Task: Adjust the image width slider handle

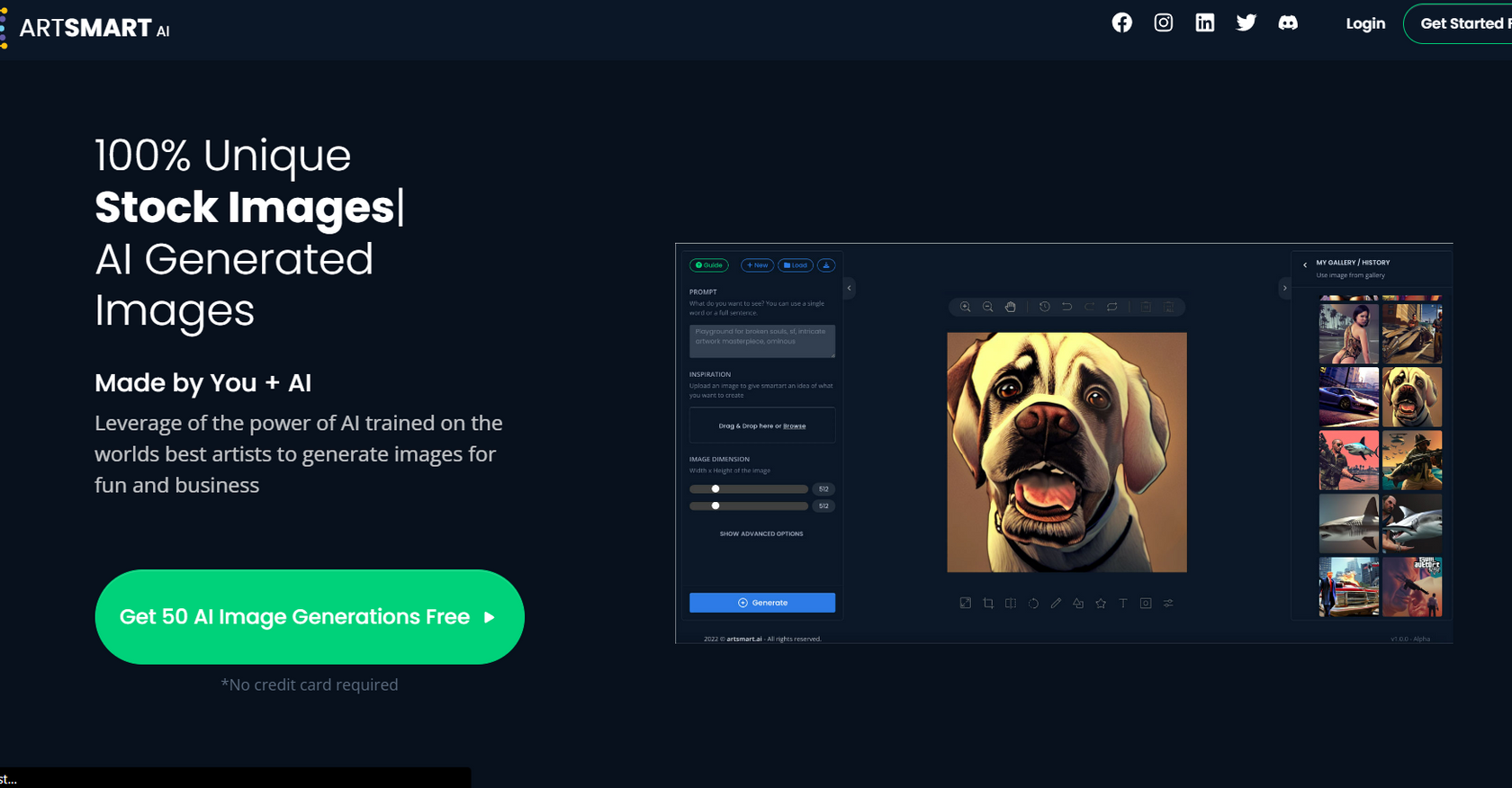Action: 715,488
